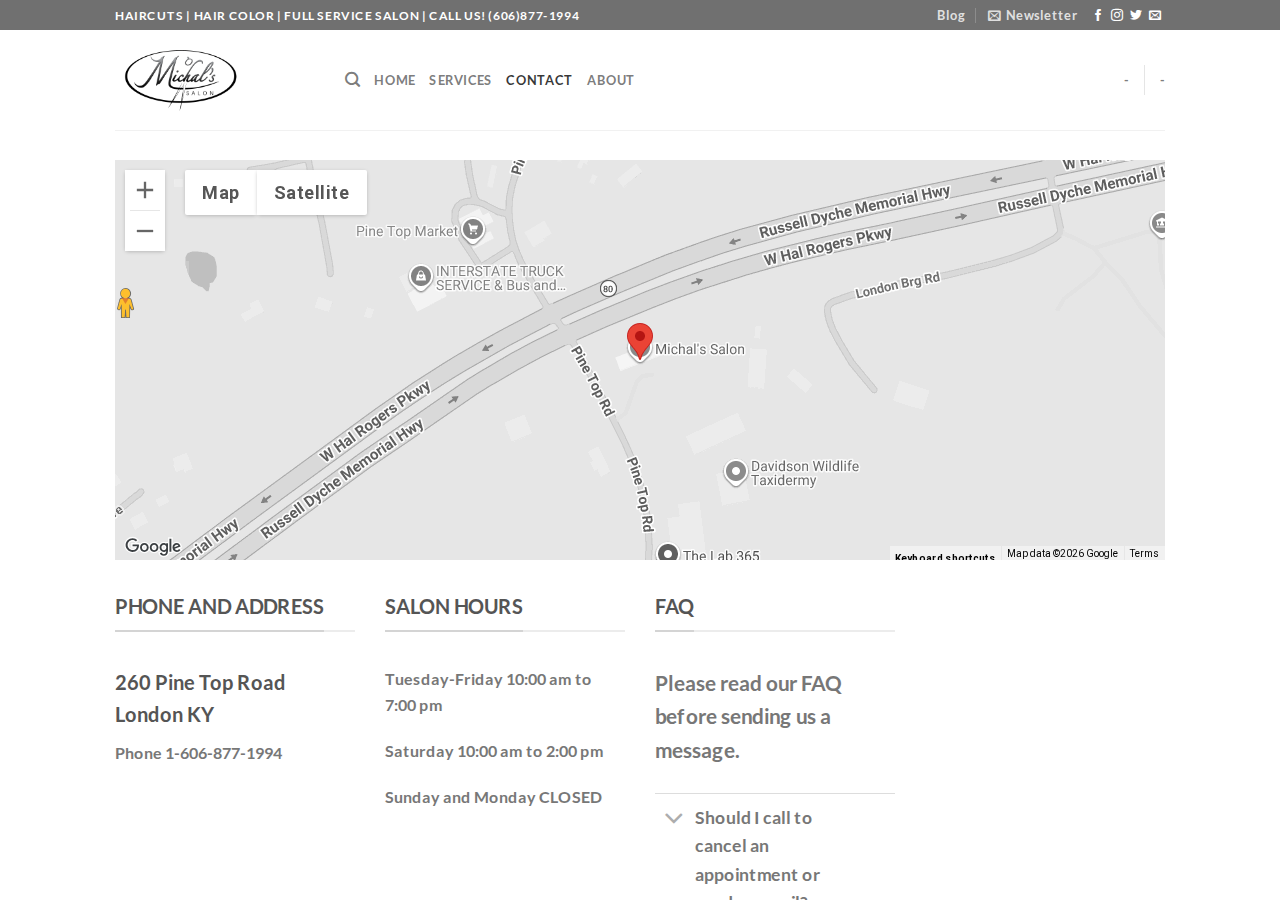Click the 'London Brg Rd' map label
The width and height of the screenshot is (1280, 900).
pos(898,285)
